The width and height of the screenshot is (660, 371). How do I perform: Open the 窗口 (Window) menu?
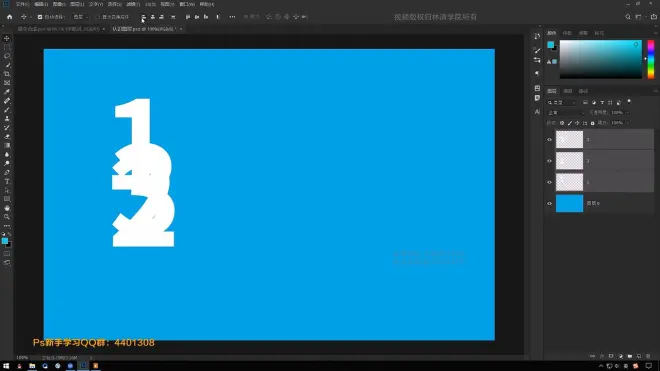(x=187, y=4)
